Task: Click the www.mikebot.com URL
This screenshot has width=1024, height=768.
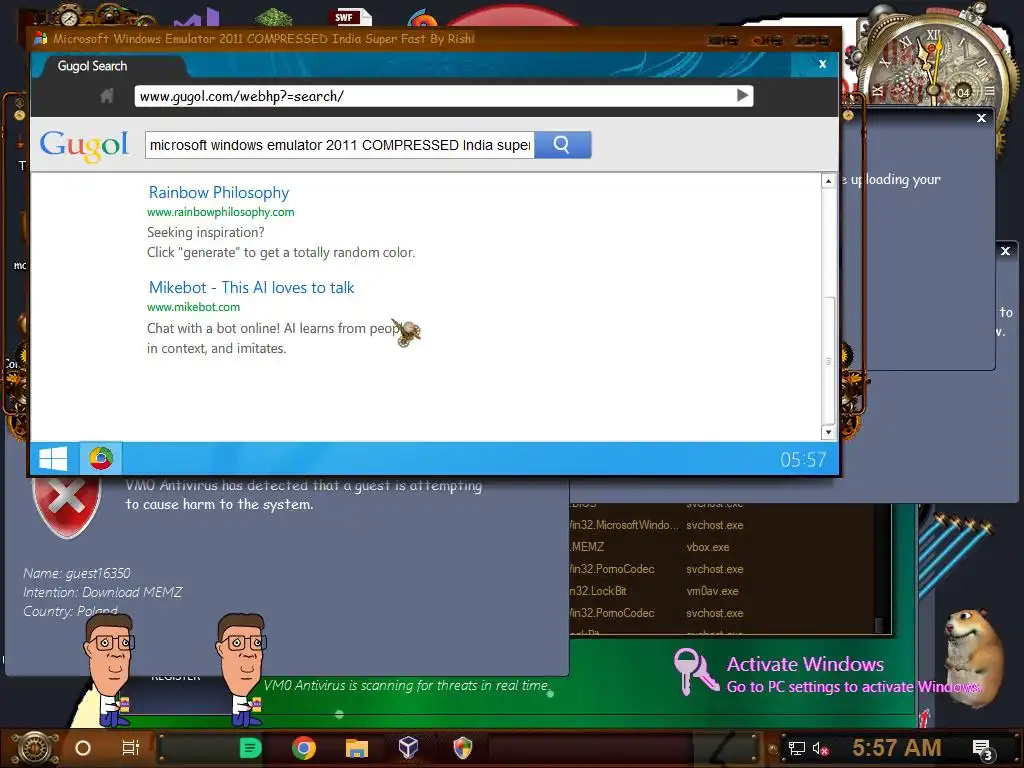Action: (x=193, y=307)
